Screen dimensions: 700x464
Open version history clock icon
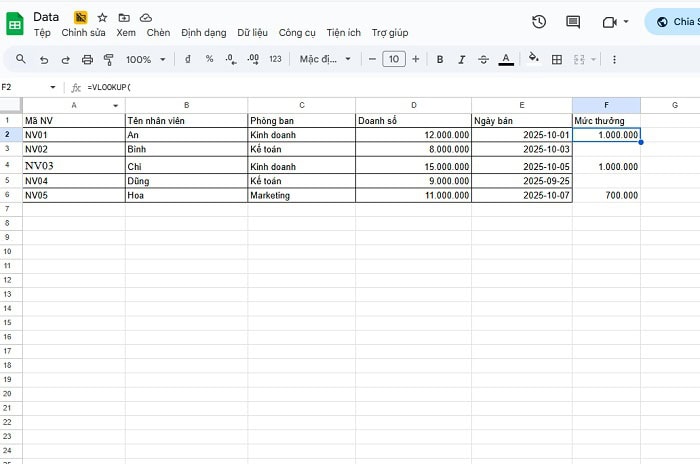[x=539, y=21]
